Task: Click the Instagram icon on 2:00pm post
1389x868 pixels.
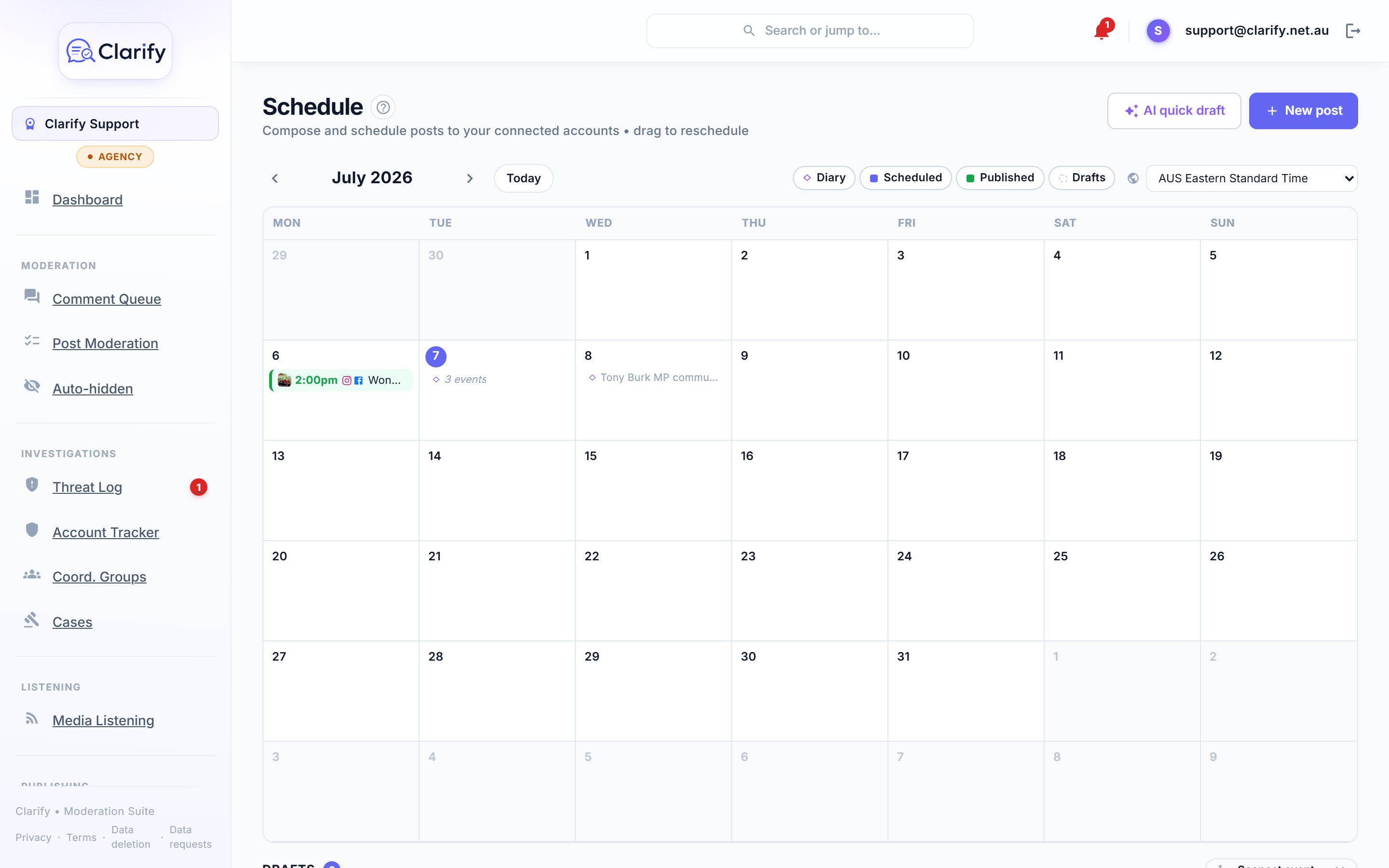Action: pyautogui.click(x=347, y=380)
